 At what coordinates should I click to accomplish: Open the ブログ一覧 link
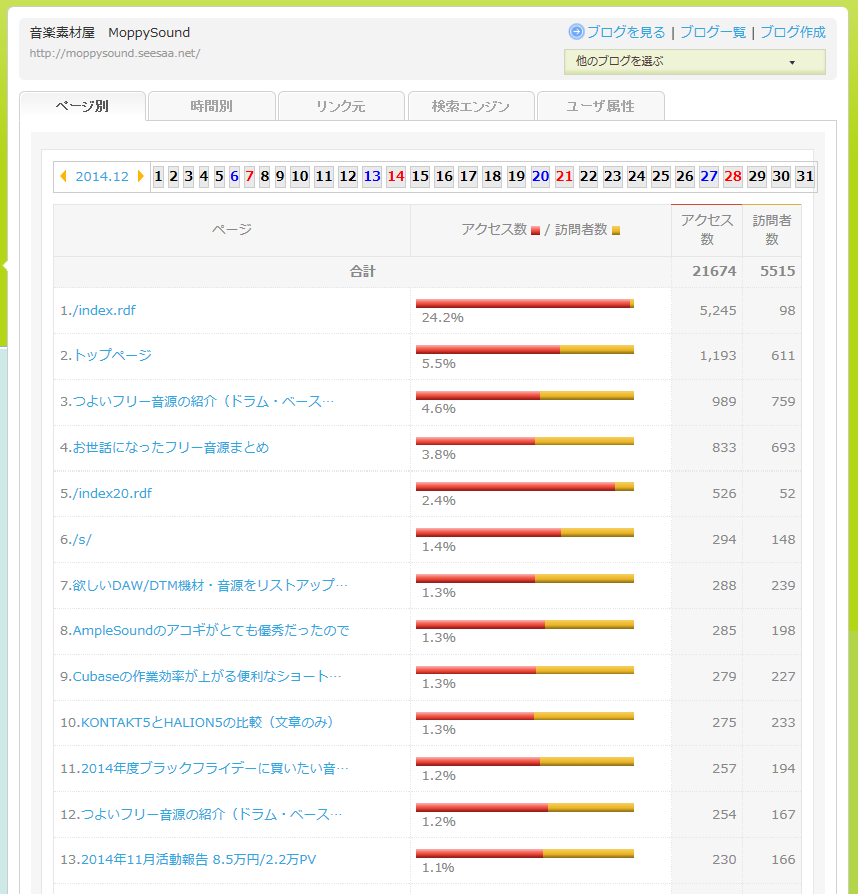click(x=713, y=32)
